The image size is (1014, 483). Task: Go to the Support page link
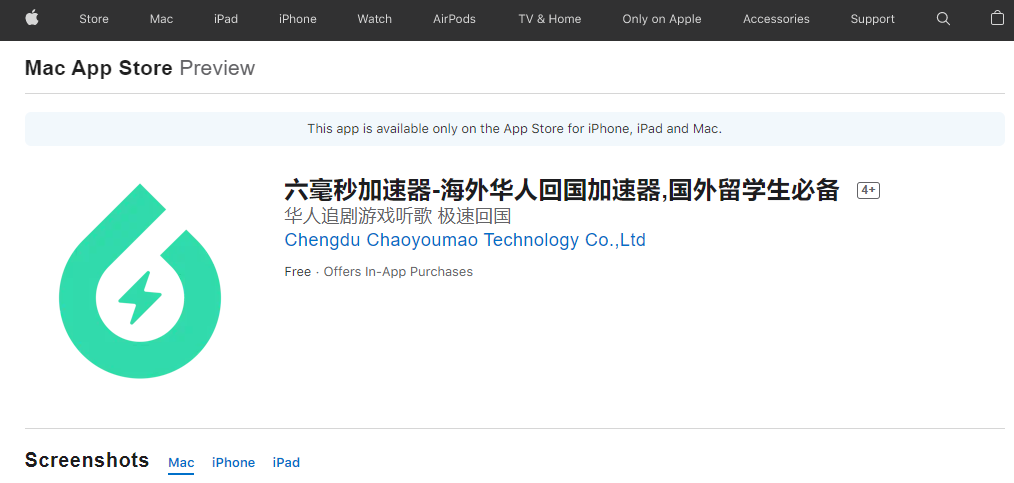[872, 19]
